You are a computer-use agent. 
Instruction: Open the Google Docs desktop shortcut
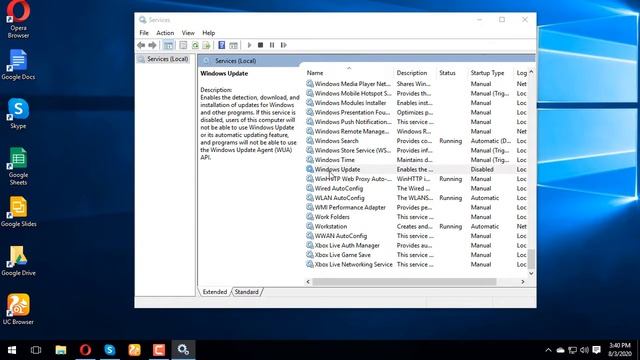18,64
